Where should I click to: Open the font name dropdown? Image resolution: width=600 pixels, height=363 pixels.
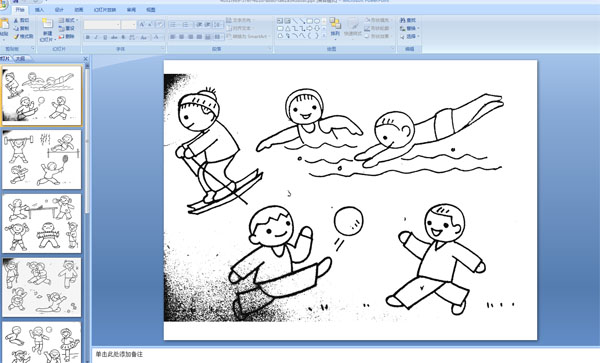coord(102,25)
